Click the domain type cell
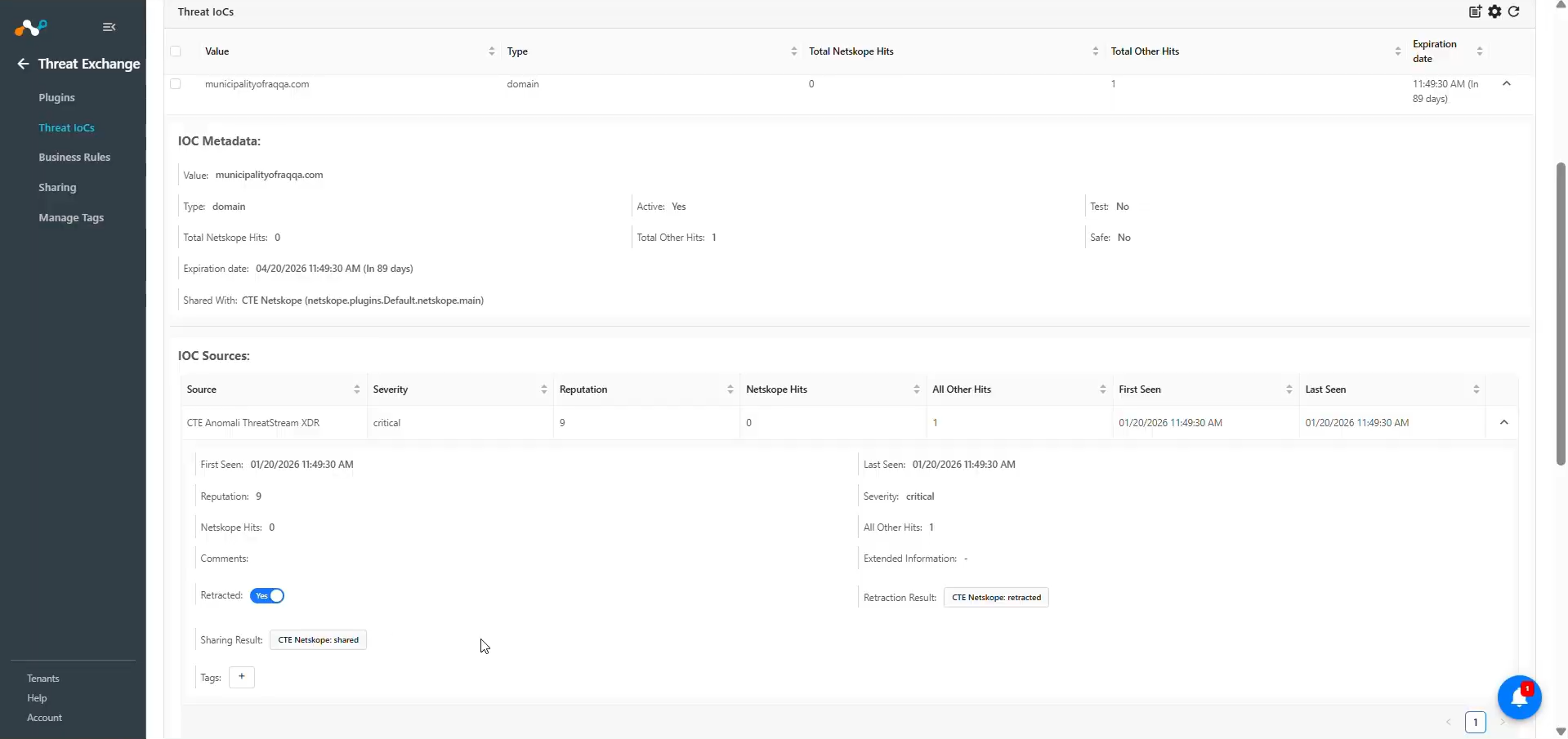Viewport: 1568px width, 739px height. click(523, 84)
